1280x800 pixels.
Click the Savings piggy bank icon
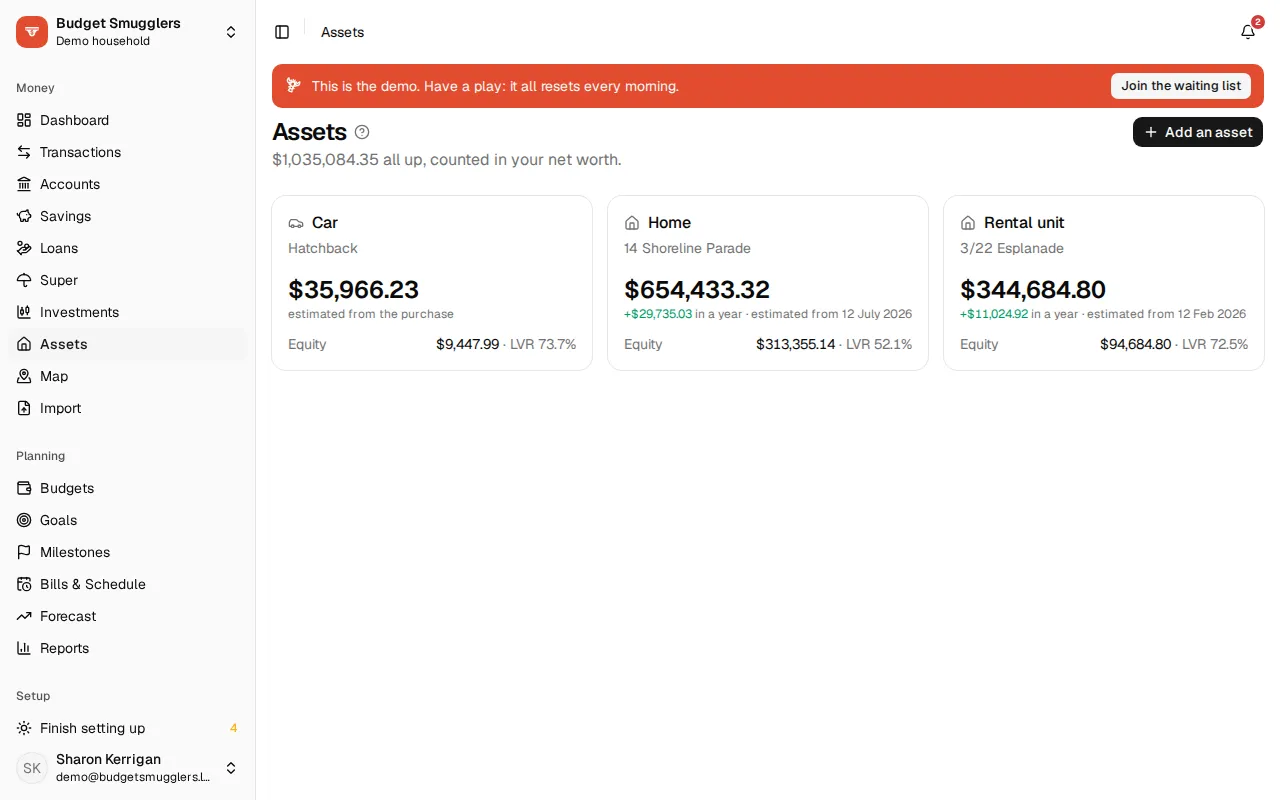coord(24,216)
